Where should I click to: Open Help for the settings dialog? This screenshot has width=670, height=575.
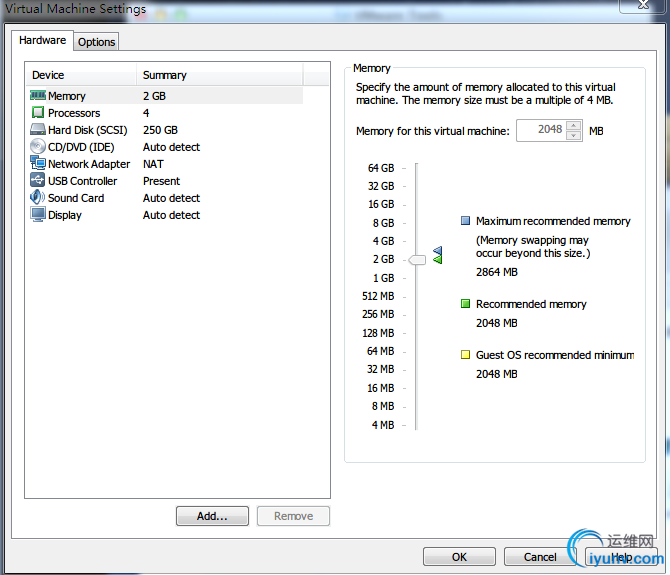[x=621, y=557]
